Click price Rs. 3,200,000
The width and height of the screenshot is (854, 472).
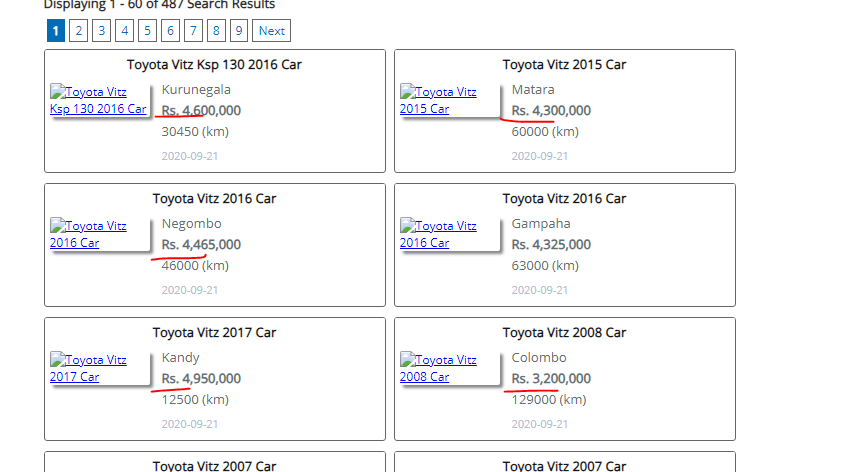click(551, 378)
